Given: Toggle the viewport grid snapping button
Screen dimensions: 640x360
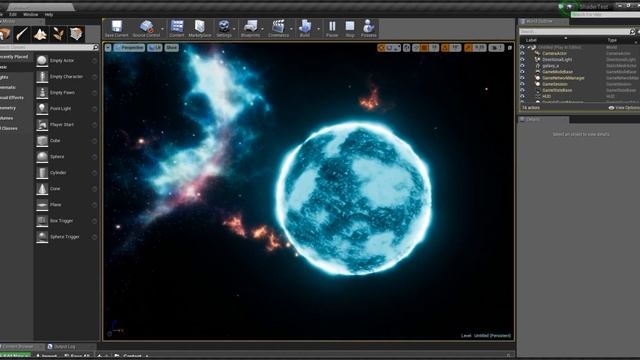Looking at the screenshot, I should 425,48.
